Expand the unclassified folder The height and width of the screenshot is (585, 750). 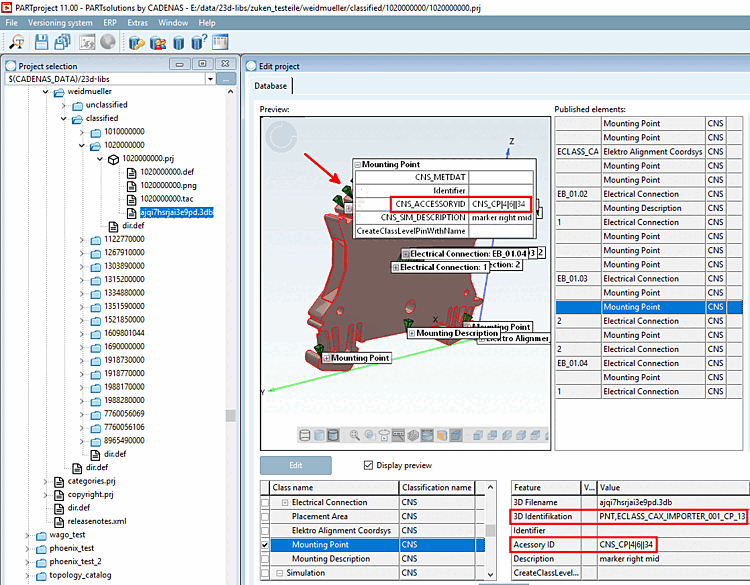coord(64,105)
